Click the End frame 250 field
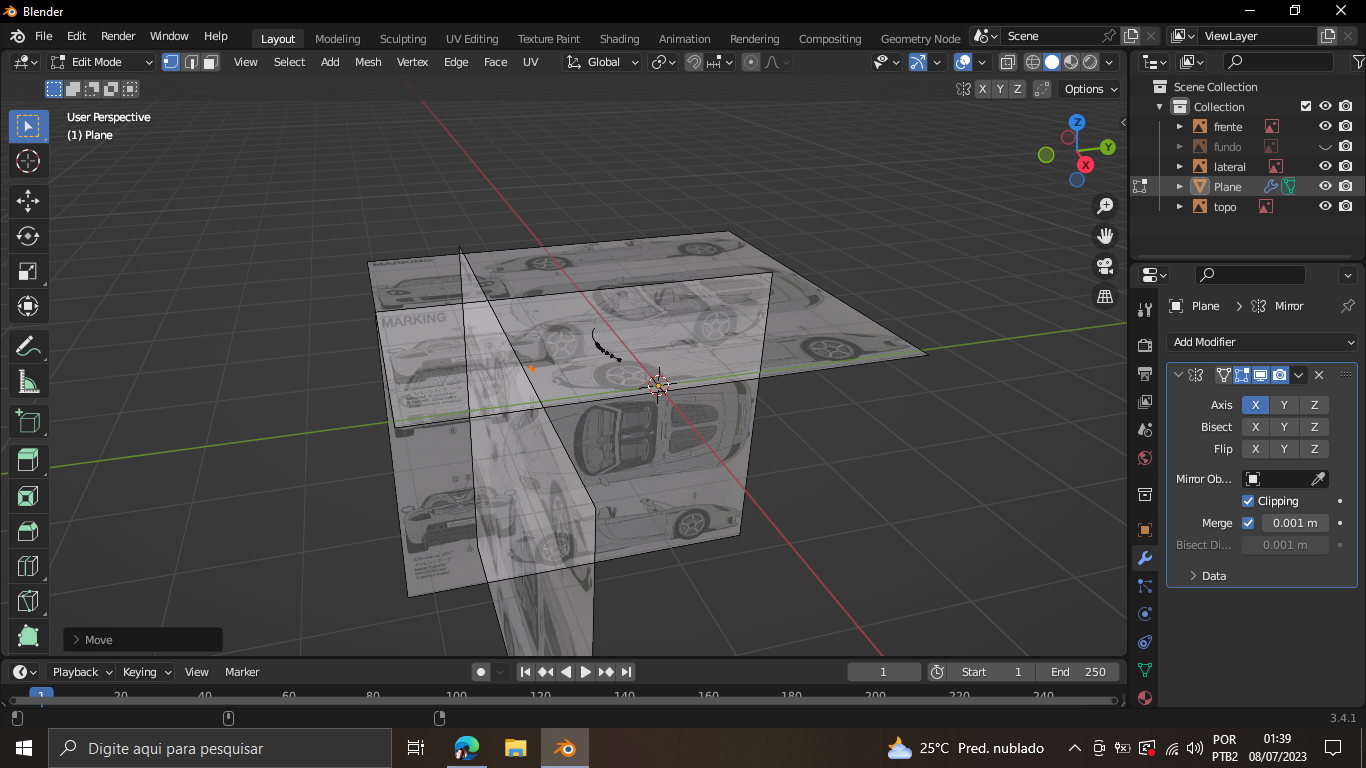The height and width of the screenshot is (768, 1366). click(1078, 672)
